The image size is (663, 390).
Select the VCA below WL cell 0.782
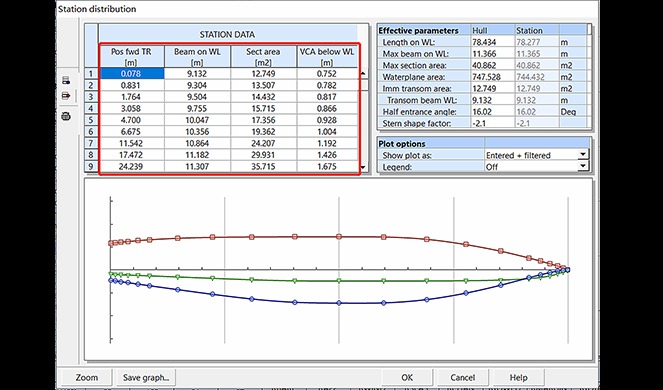(x=327, y=85)
